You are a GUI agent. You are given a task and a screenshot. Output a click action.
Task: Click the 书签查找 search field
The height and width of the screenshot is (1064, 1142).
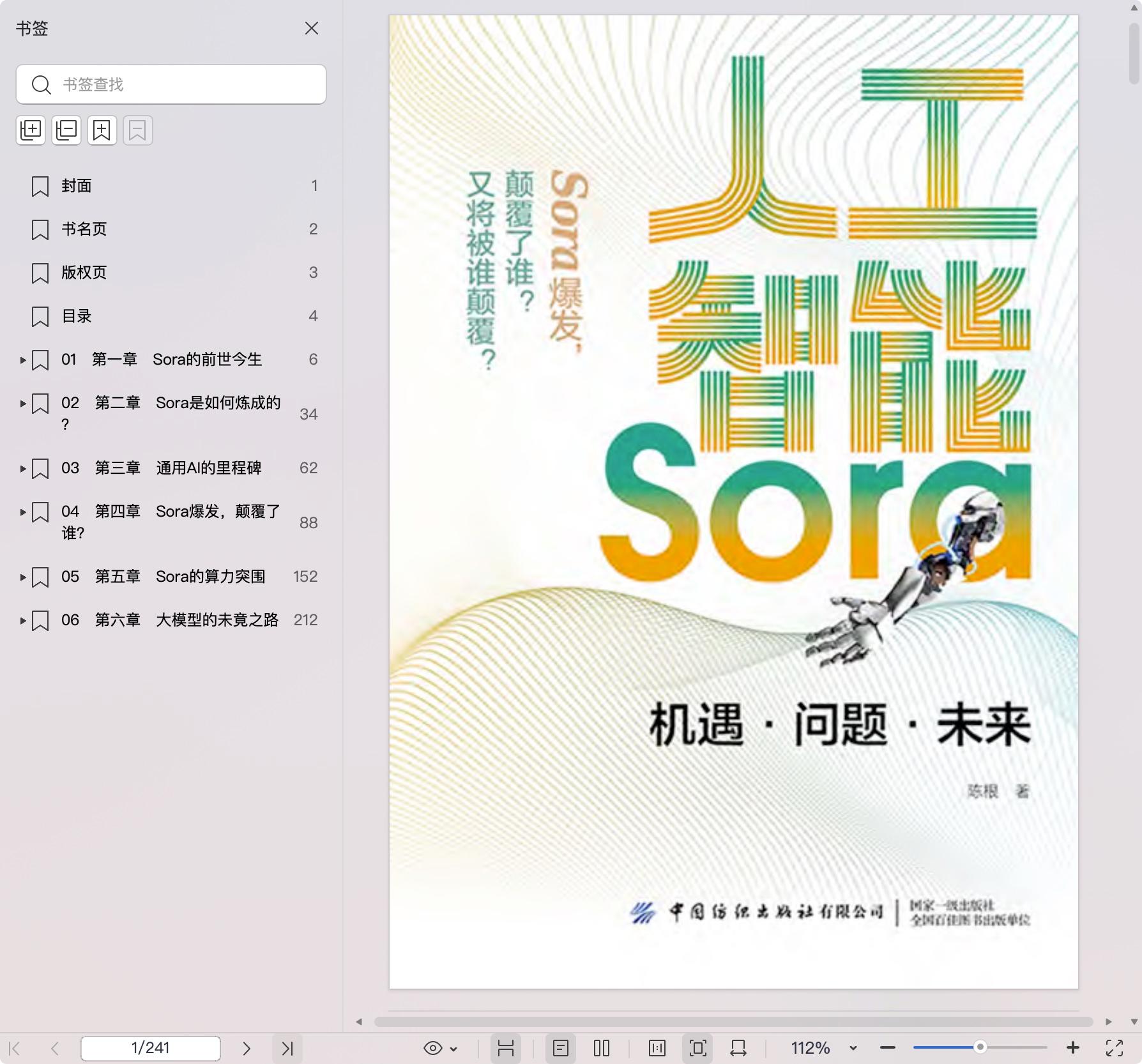[x=171, y=84]
